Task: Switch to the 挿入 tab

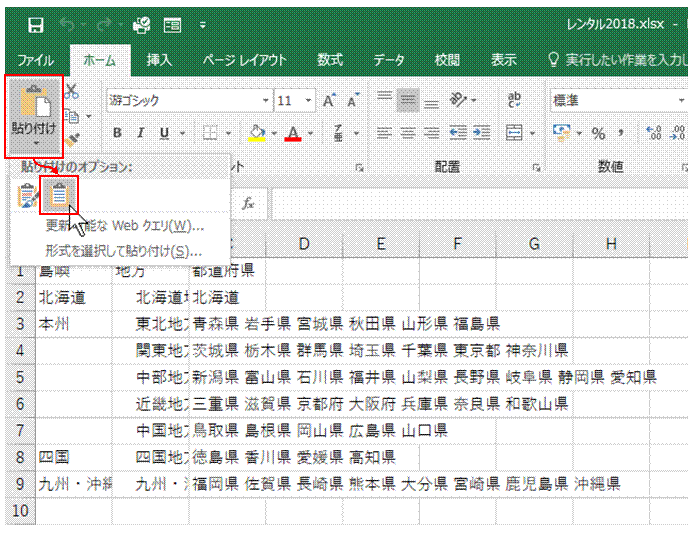Action: coord(159,60)
